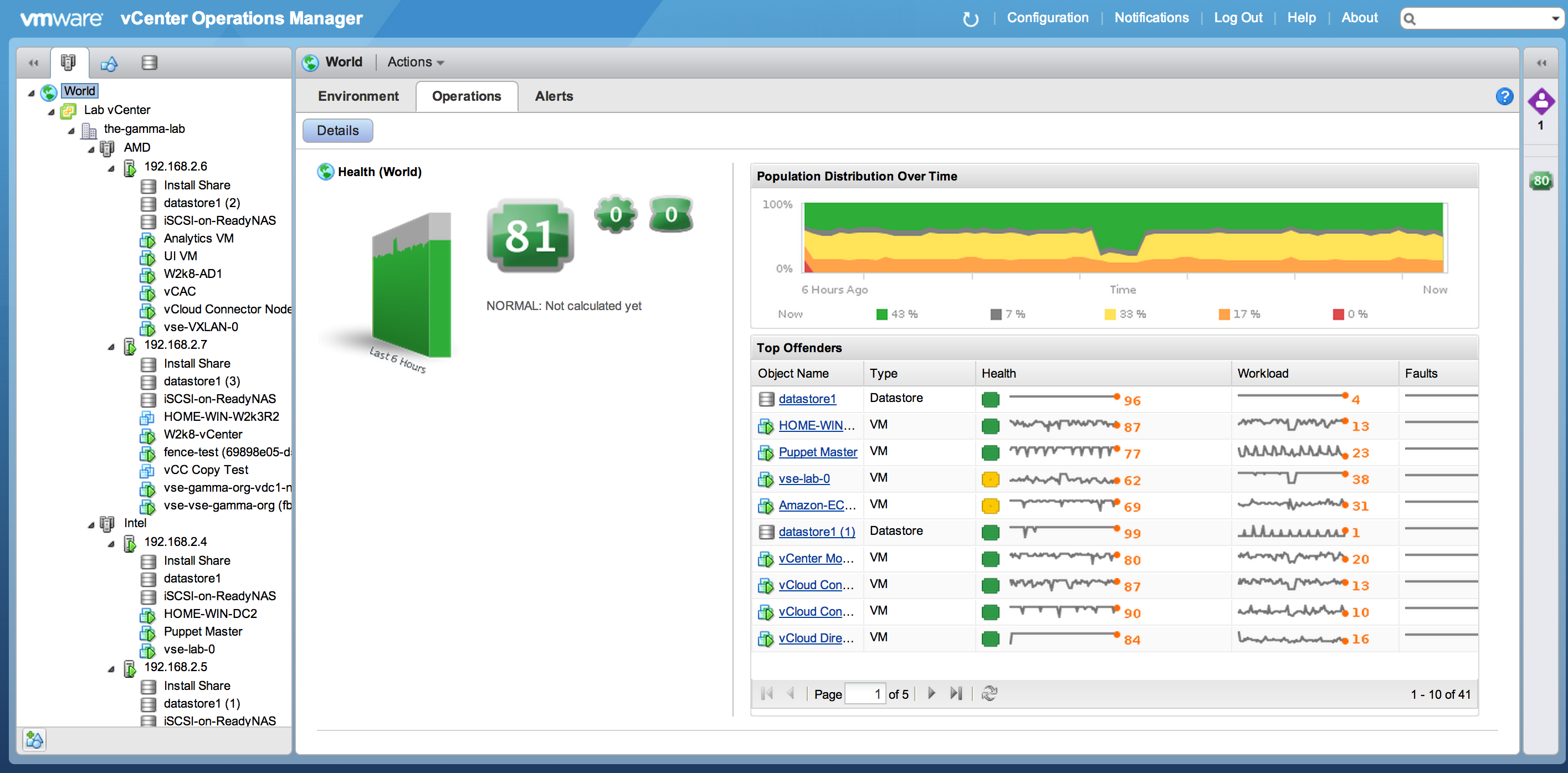Click the refresh icon in top header
1568x773 pixels.
pyautogui.click(x=970, y=19)
